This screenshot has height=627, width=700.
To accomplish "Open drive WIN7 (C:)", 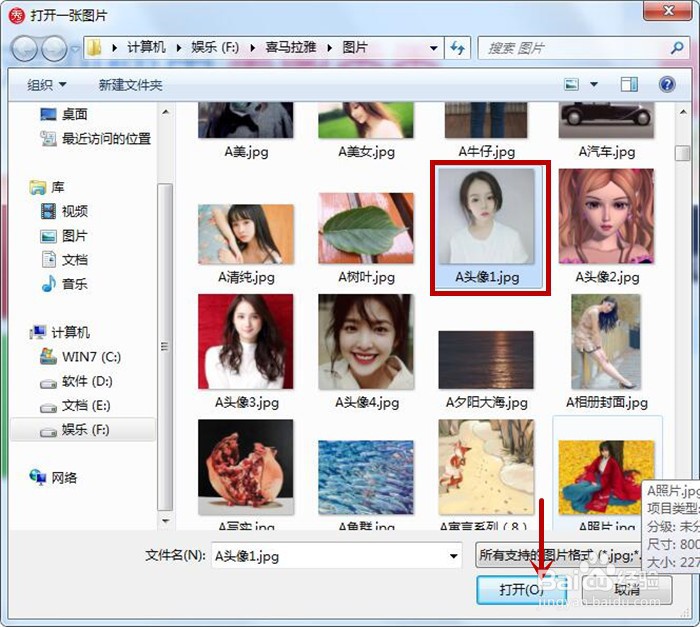I will coord(80,357).
